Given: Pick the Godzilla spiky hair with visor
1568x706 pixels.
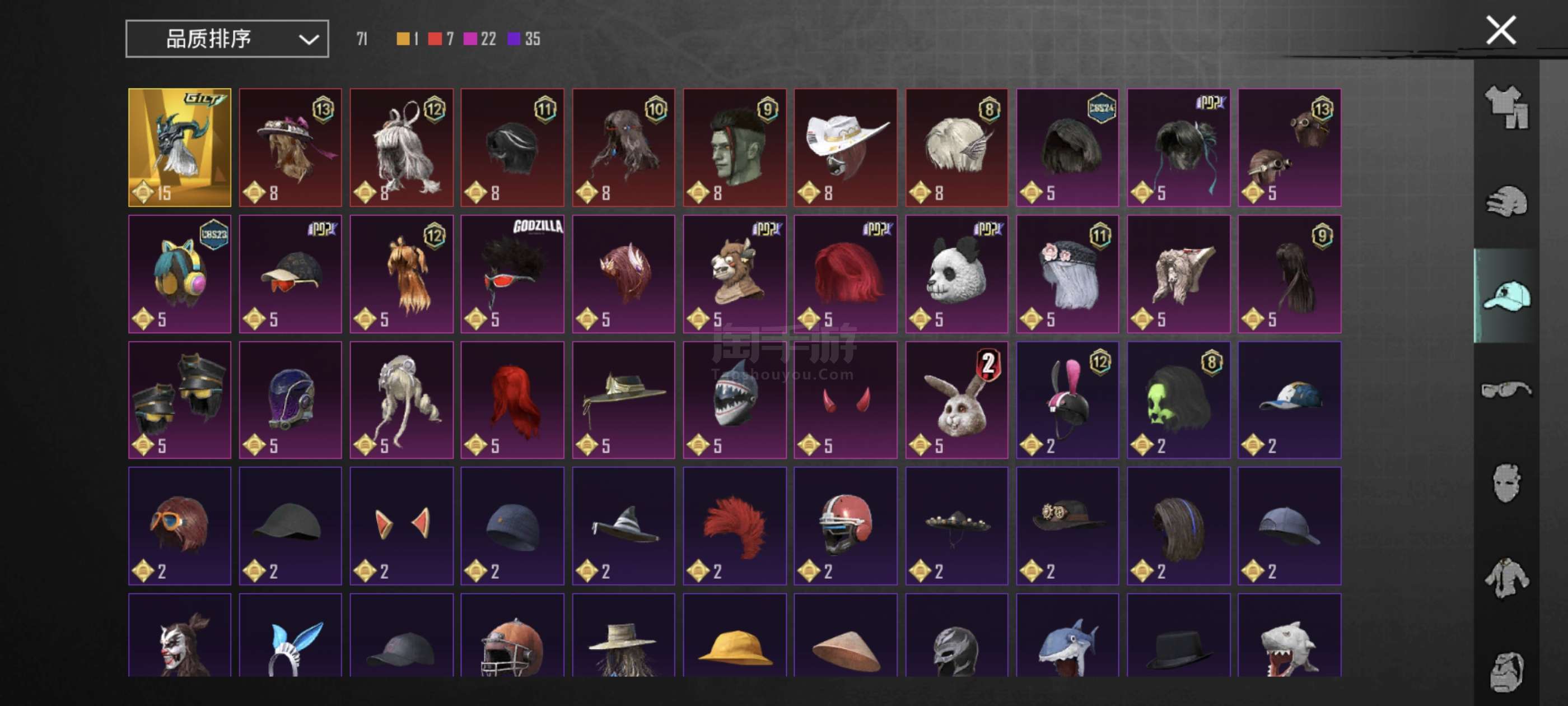Looking at the screenshot, I should (x=512, y=273).
